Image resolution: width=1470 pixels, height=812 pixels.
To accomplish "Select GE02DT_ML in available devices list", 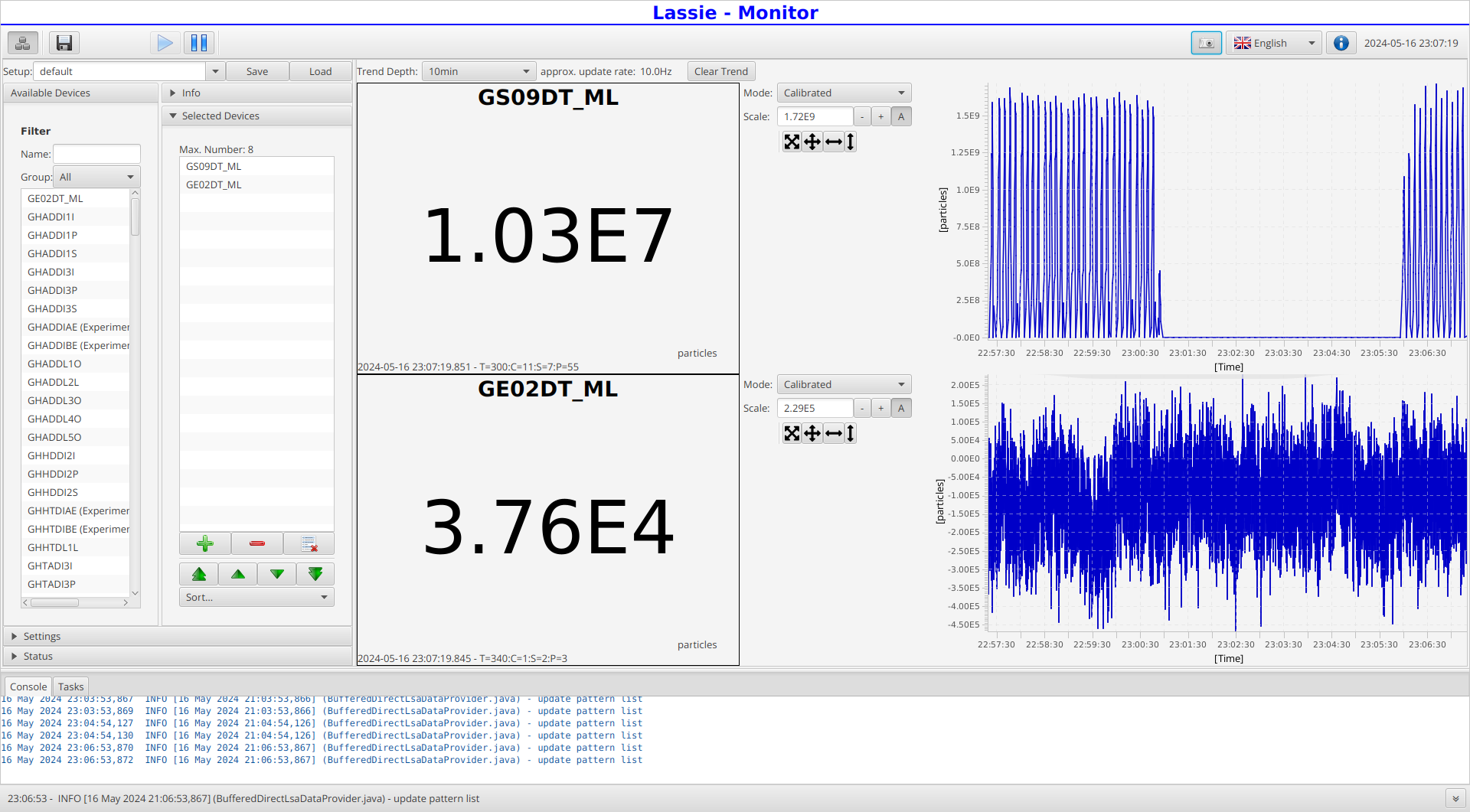I will click(x=76, y=198).
